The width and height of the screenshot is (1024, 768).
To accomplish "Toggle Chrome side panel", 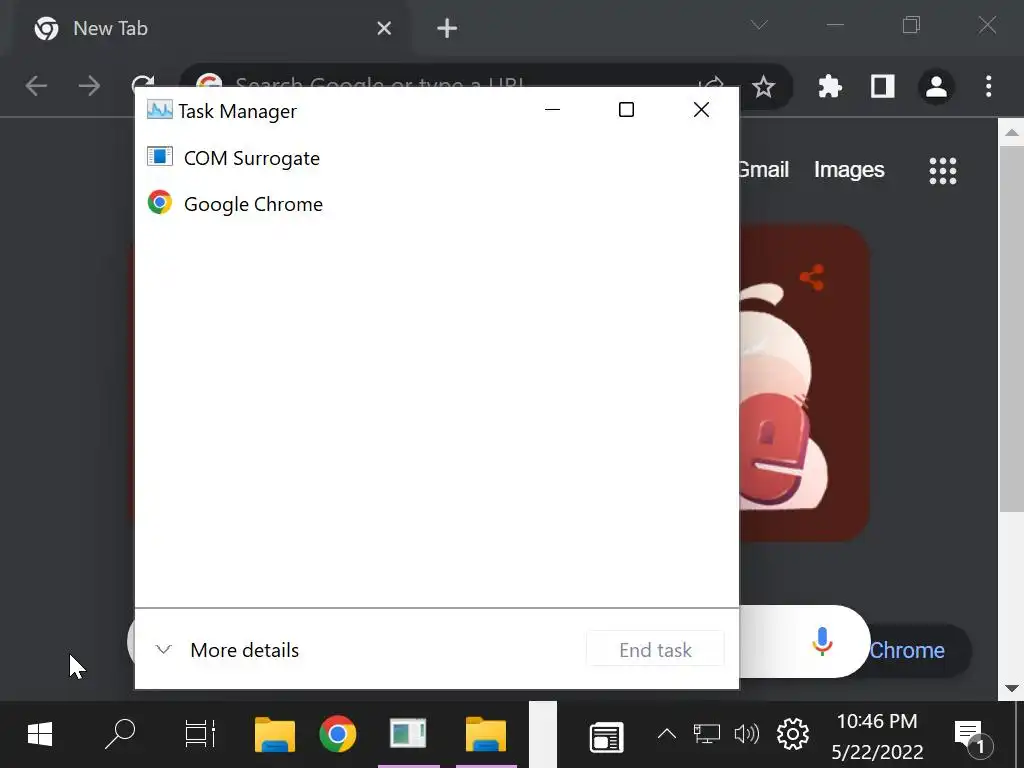I will (882, 86).
